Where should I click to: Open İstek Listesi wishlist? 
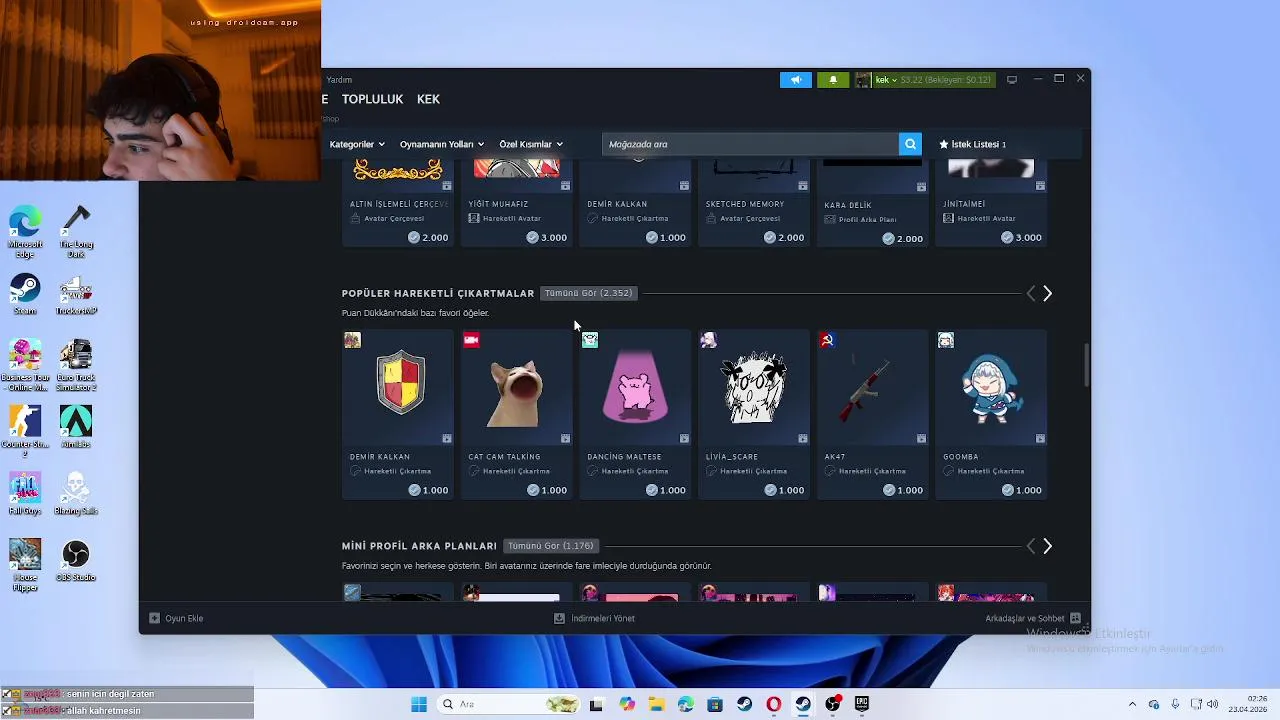972,144
